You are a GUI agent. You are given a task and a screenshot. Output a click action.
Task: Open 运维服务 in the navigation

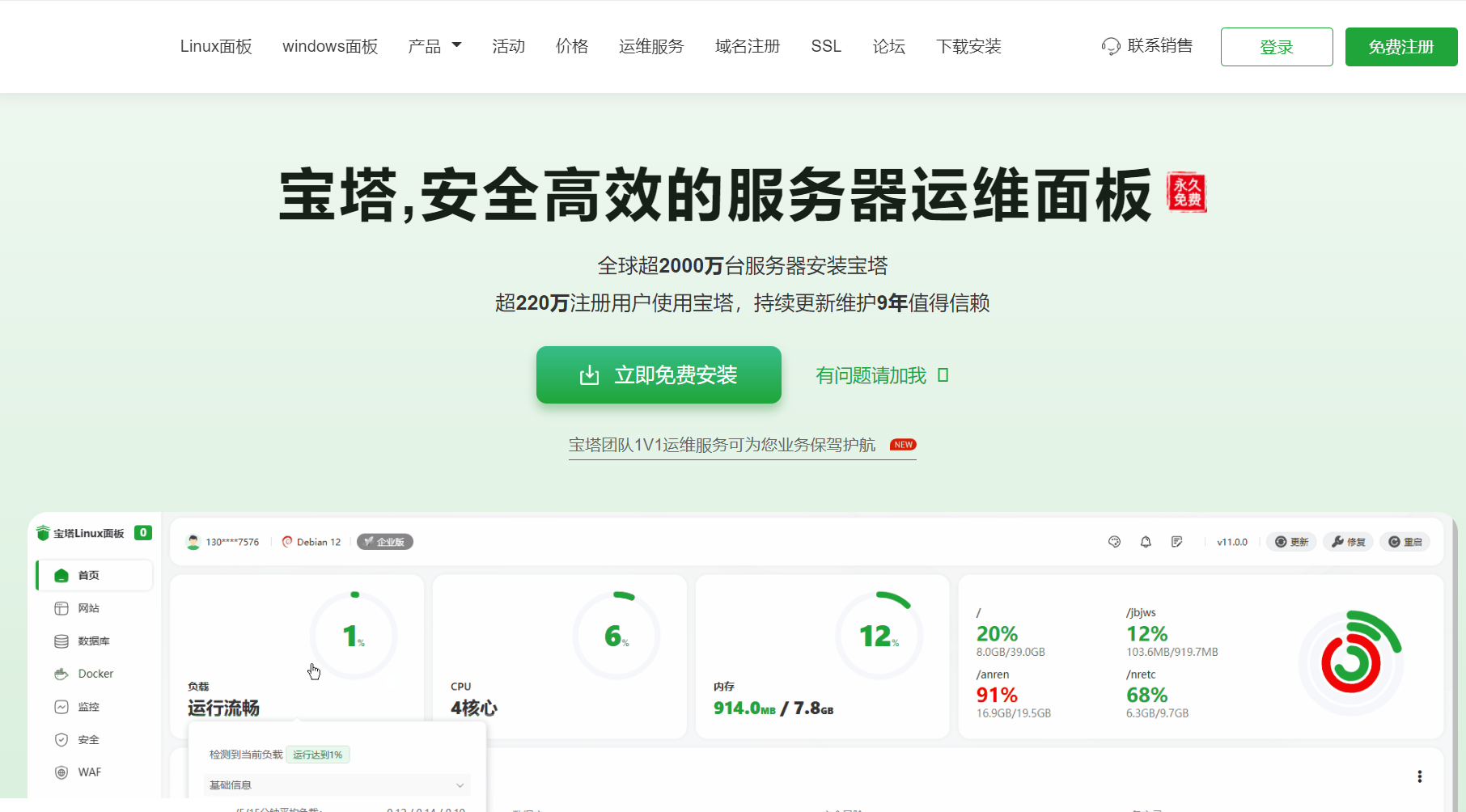pos(651,46)
